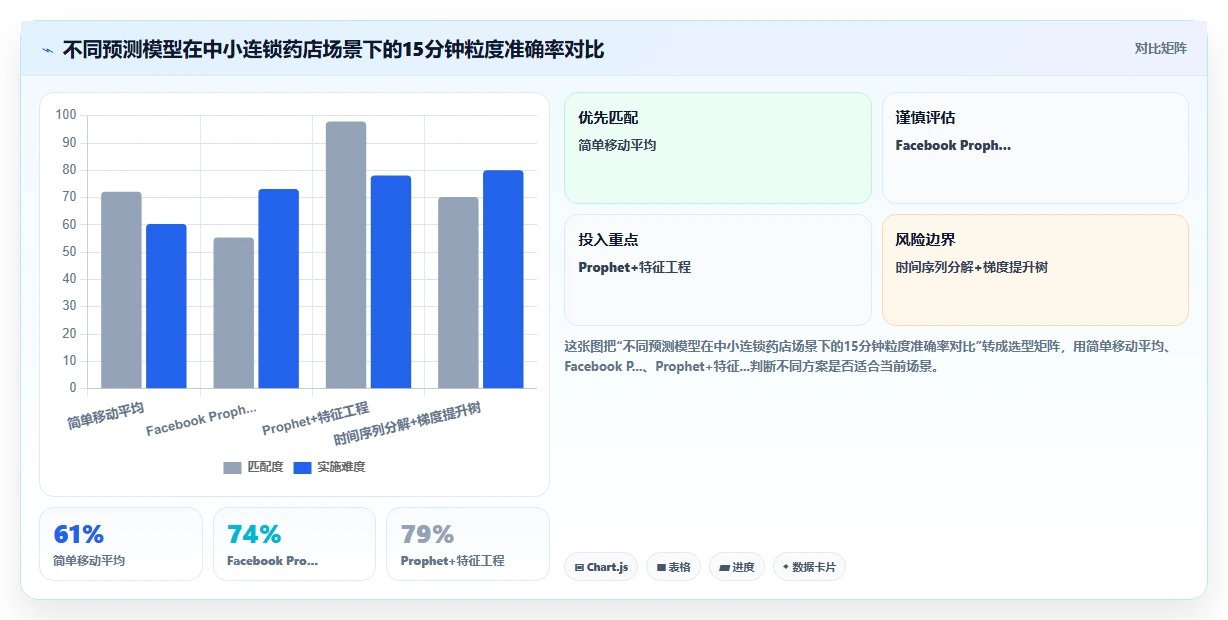Click the x-axis label 时间序列分解+梯度提升树
This screenshot has width=1228, height=620.
408,424
